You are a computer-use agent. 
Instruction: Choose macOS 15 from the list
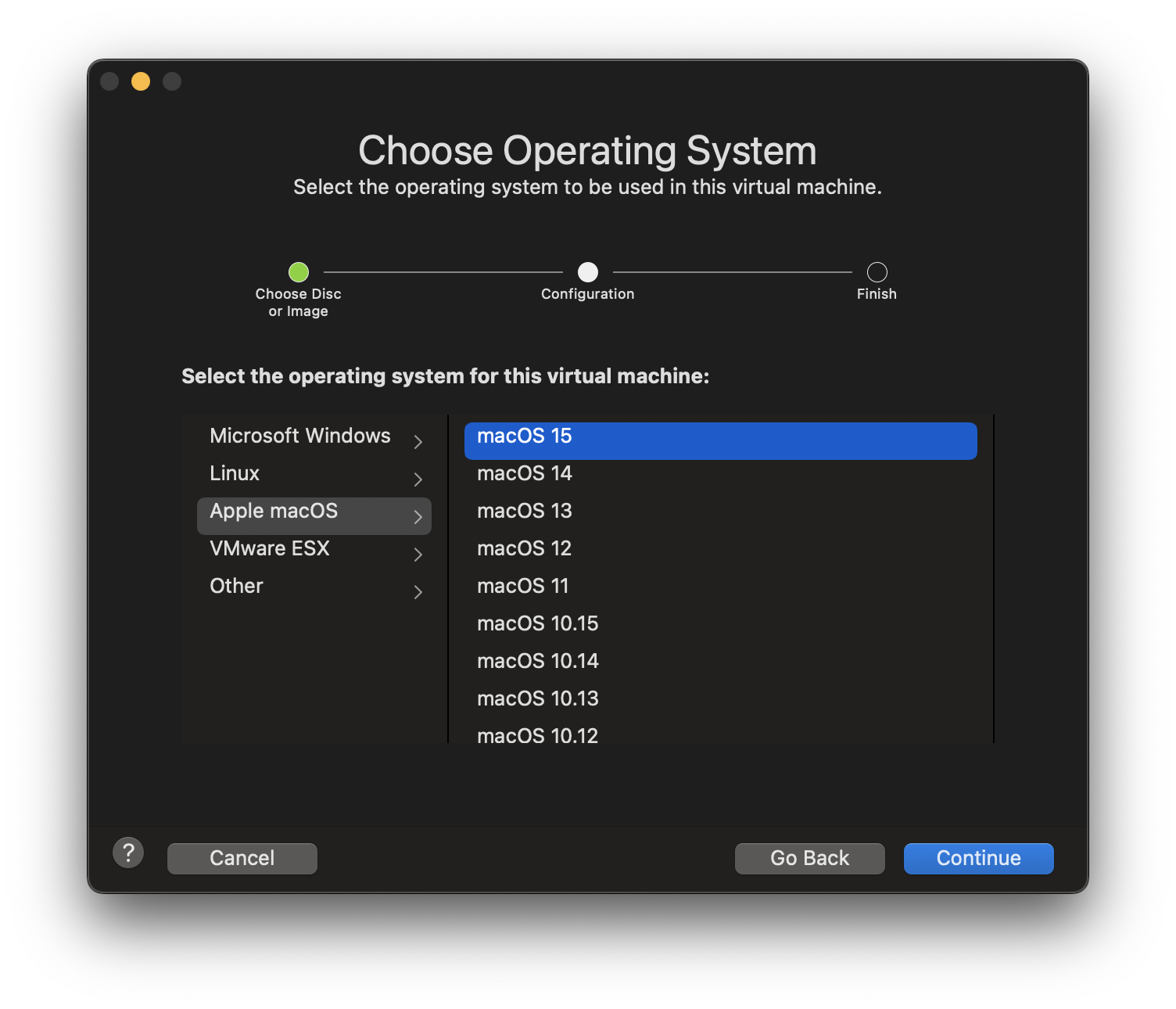point(721,440)
